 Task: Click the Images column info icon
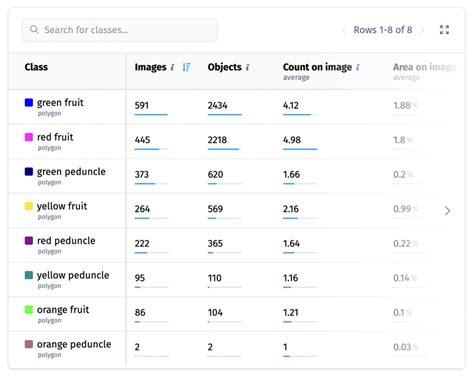[x=172, y=67]
